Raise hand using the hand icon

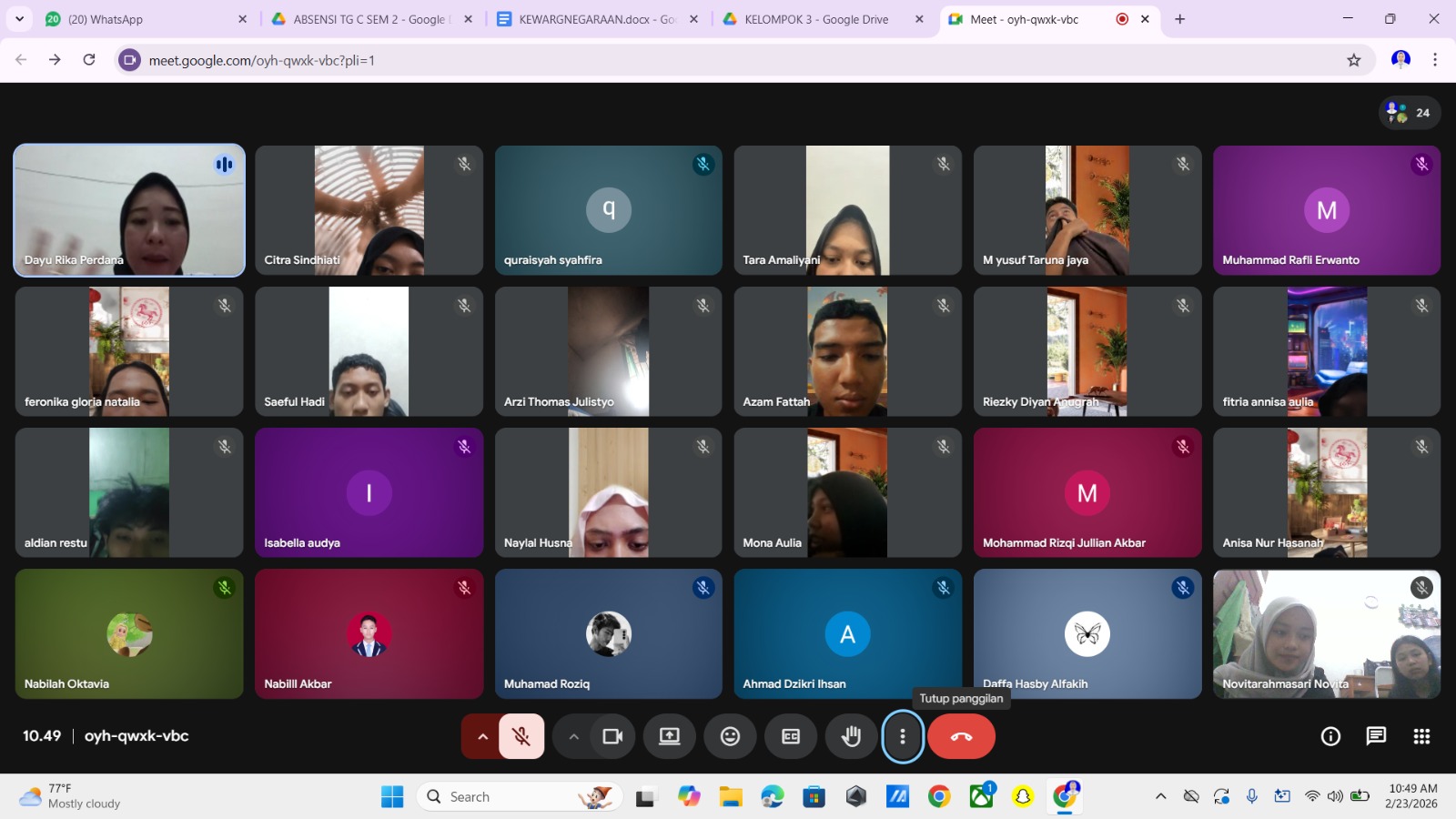[x=851, y=736]
